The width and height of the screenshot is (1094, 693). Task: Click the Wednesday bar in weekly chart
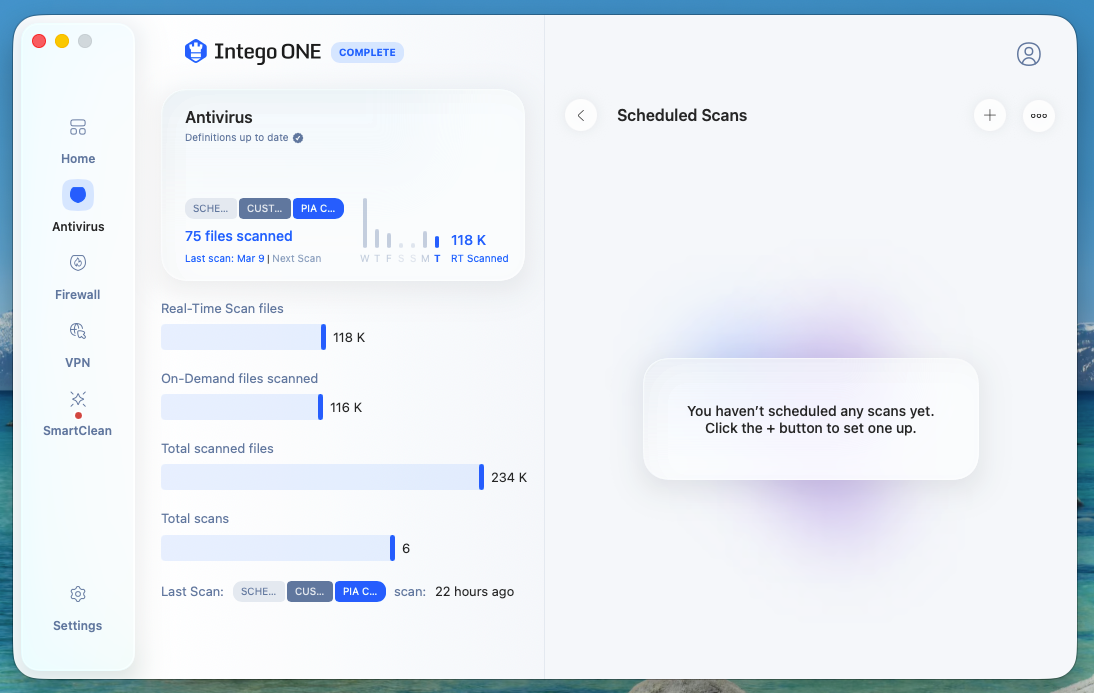[x=365, y=223]
